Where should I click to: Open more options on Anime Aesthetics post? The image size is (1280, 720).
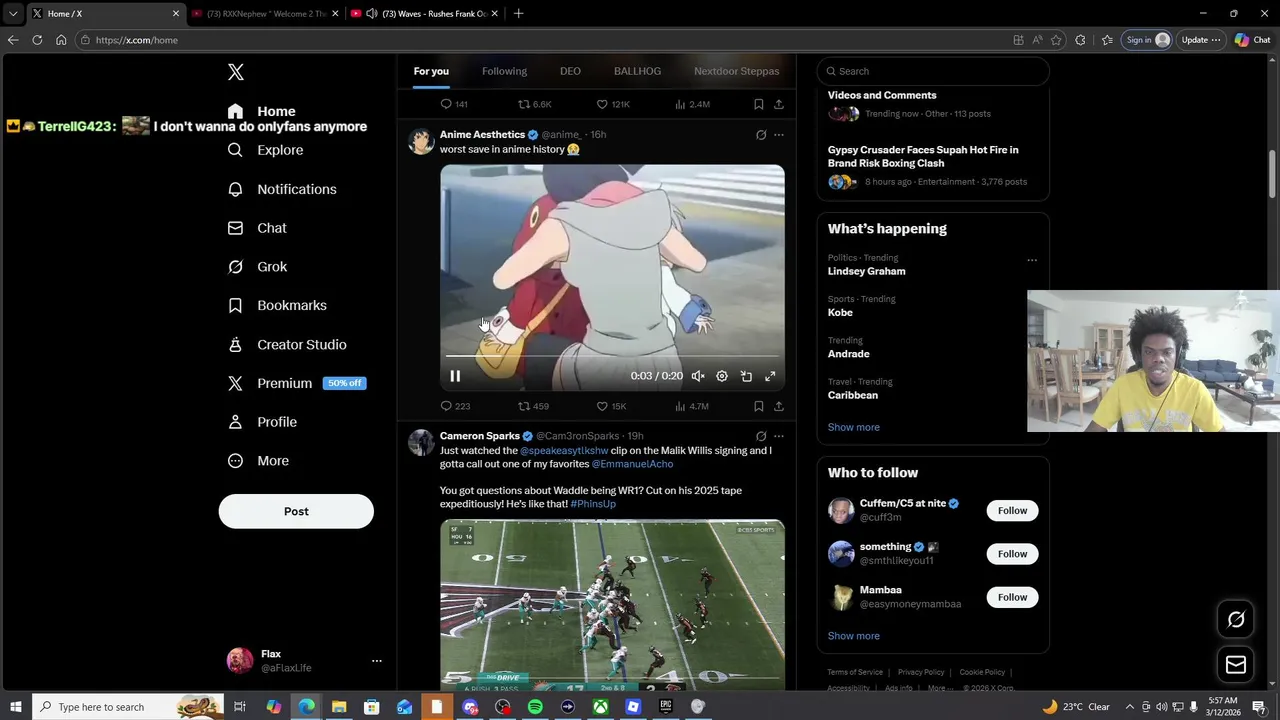tap(779, 134)
